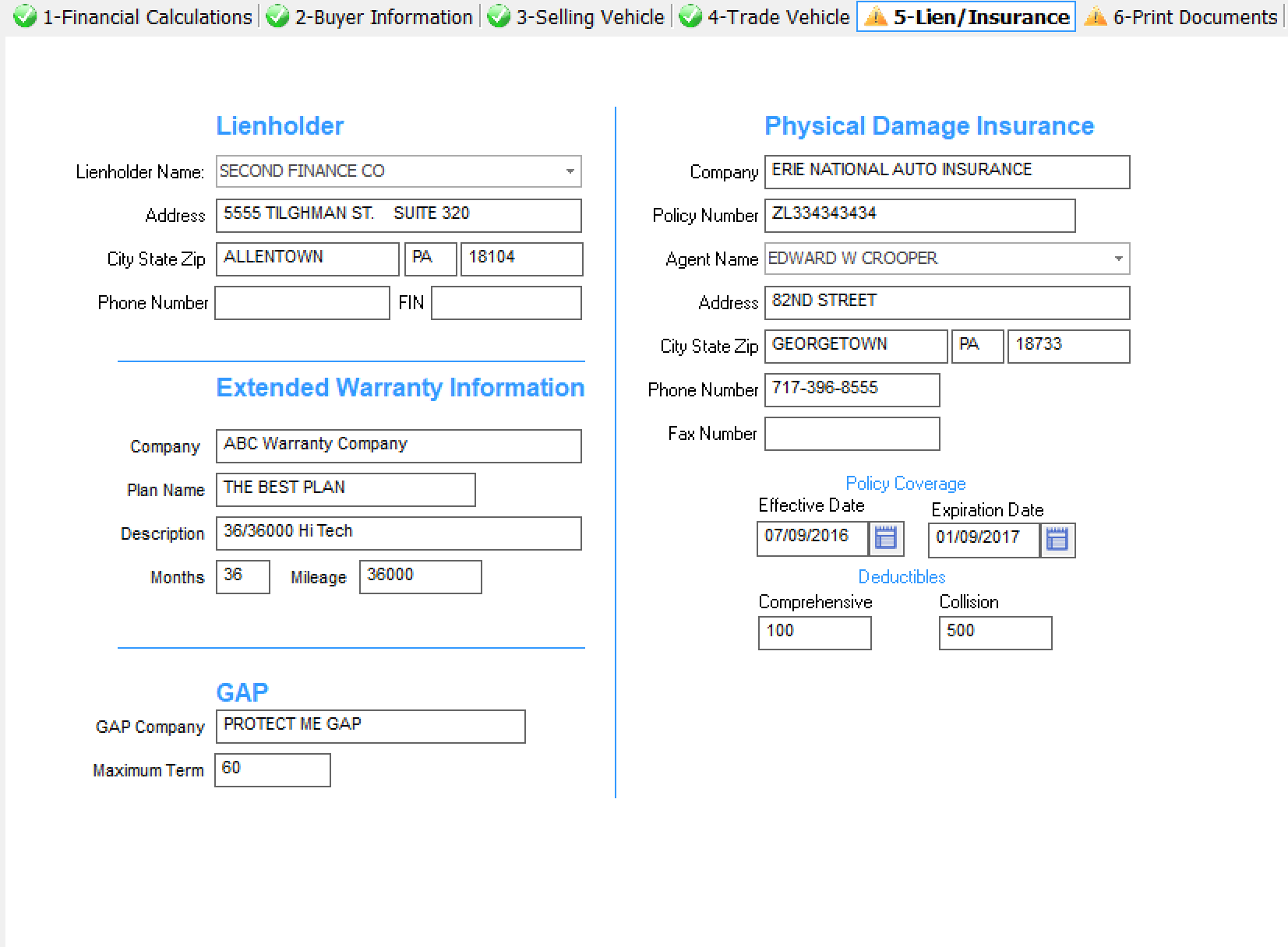Click the Fax Number field

[x=852, y=434]
